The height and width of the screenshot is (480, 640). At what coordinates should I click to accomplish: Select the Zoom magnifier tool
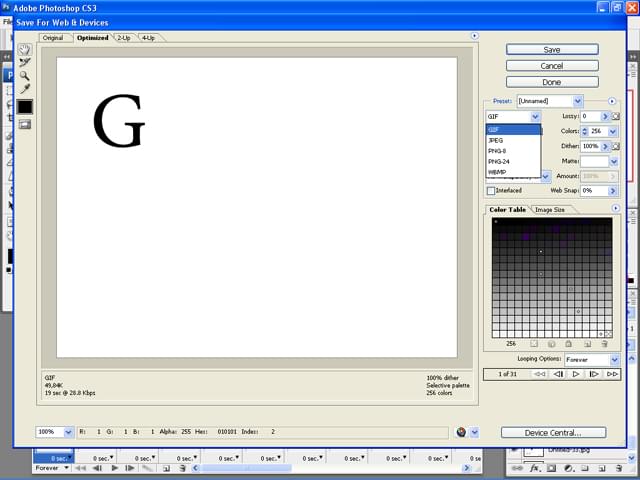pyautogui.click(x=24, y=76)
